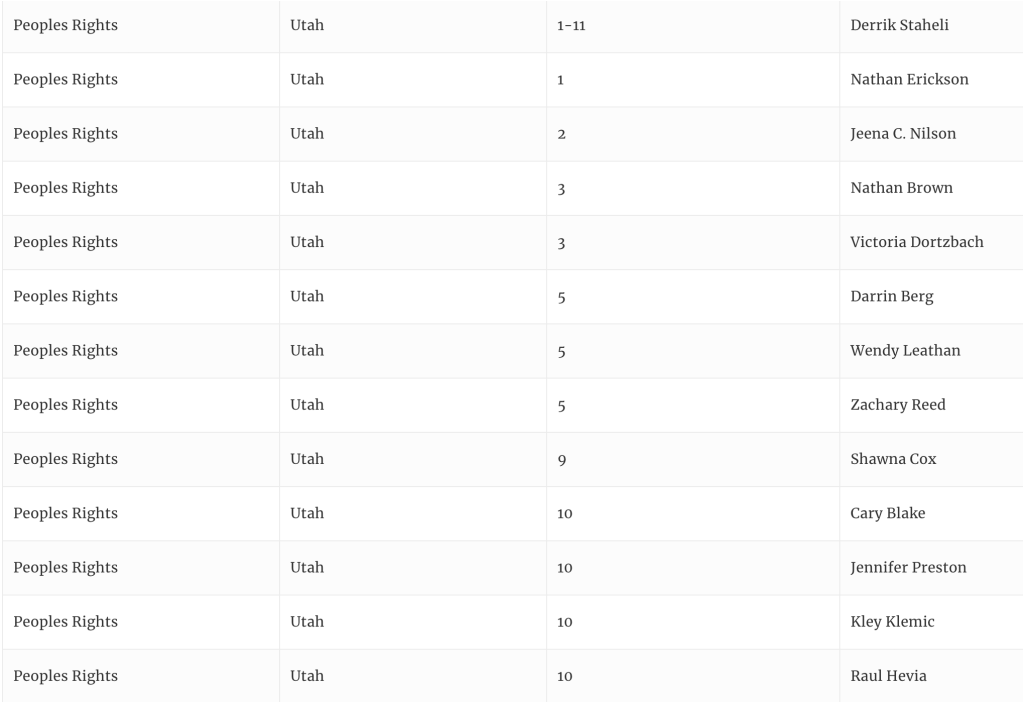Click on Jennifer Preston

click(x=908, y=567)
